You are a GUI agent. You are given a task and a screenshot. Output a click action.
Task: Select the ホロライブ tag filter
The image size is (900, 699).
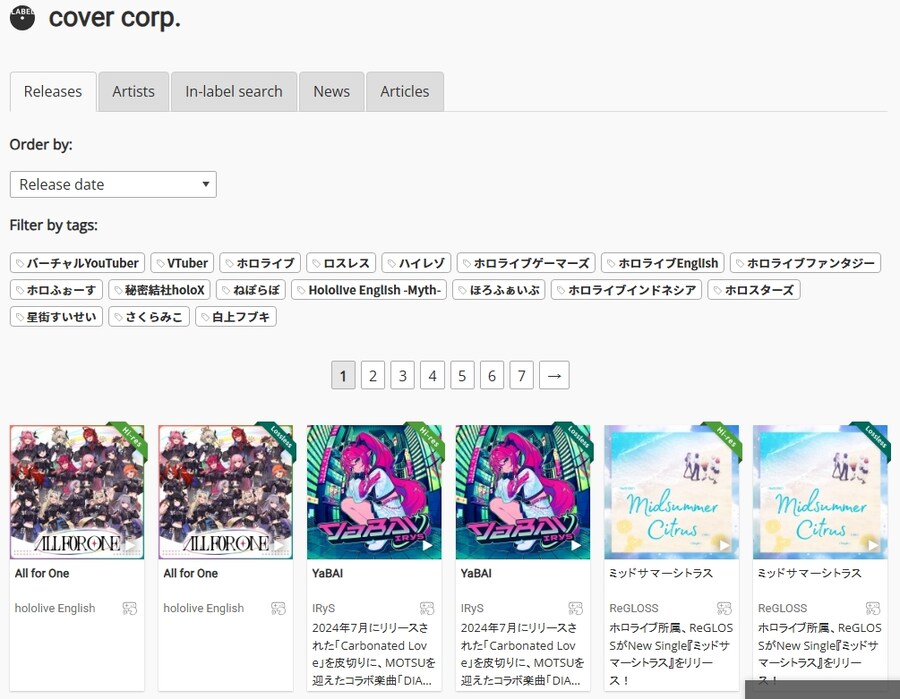point(260,263)
